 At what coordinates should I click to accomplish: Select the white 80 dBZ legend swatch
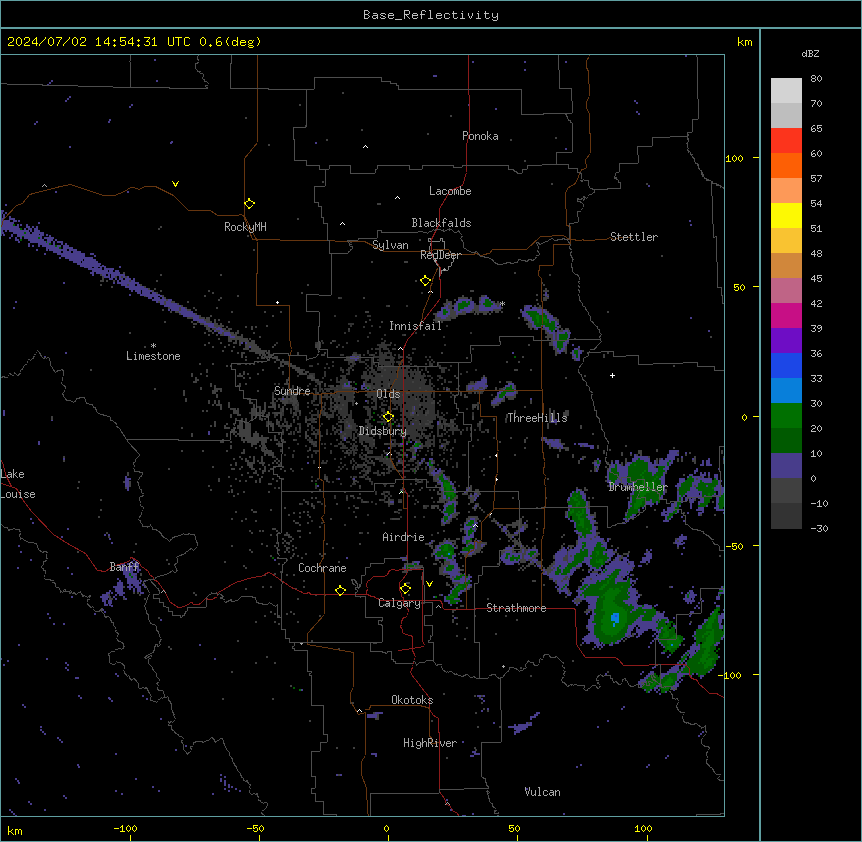[x=786, y=90]
